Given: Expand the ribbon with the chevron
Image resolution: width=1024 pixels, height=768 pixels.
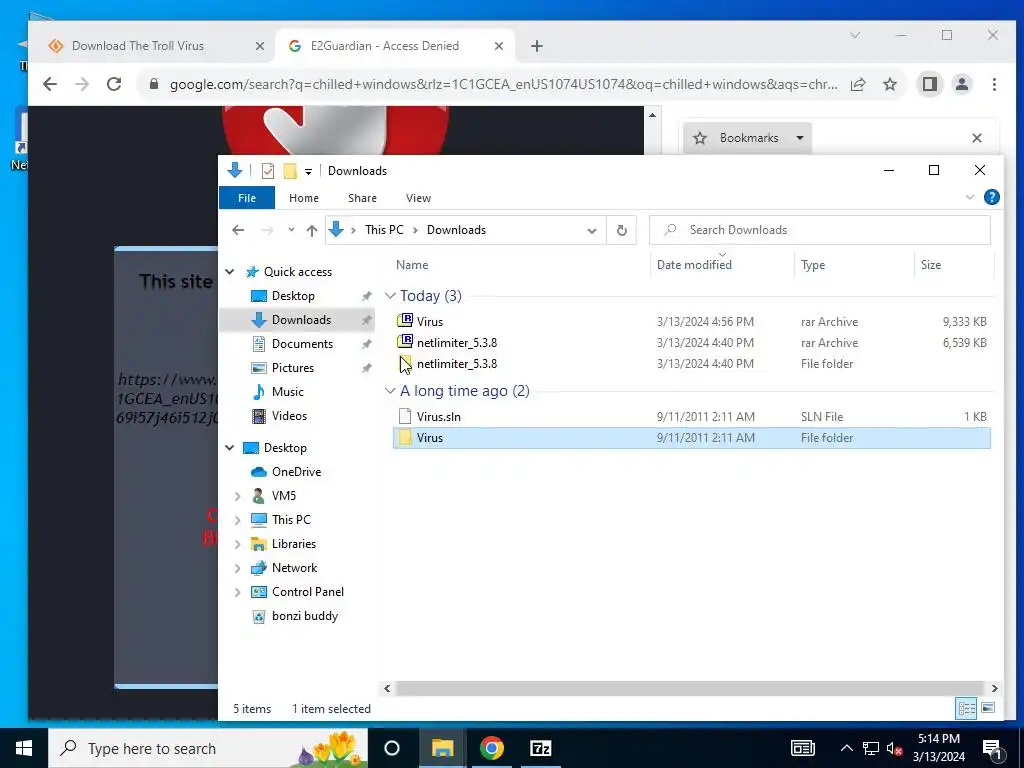Looking at the screenshot, I should point(970,197).
